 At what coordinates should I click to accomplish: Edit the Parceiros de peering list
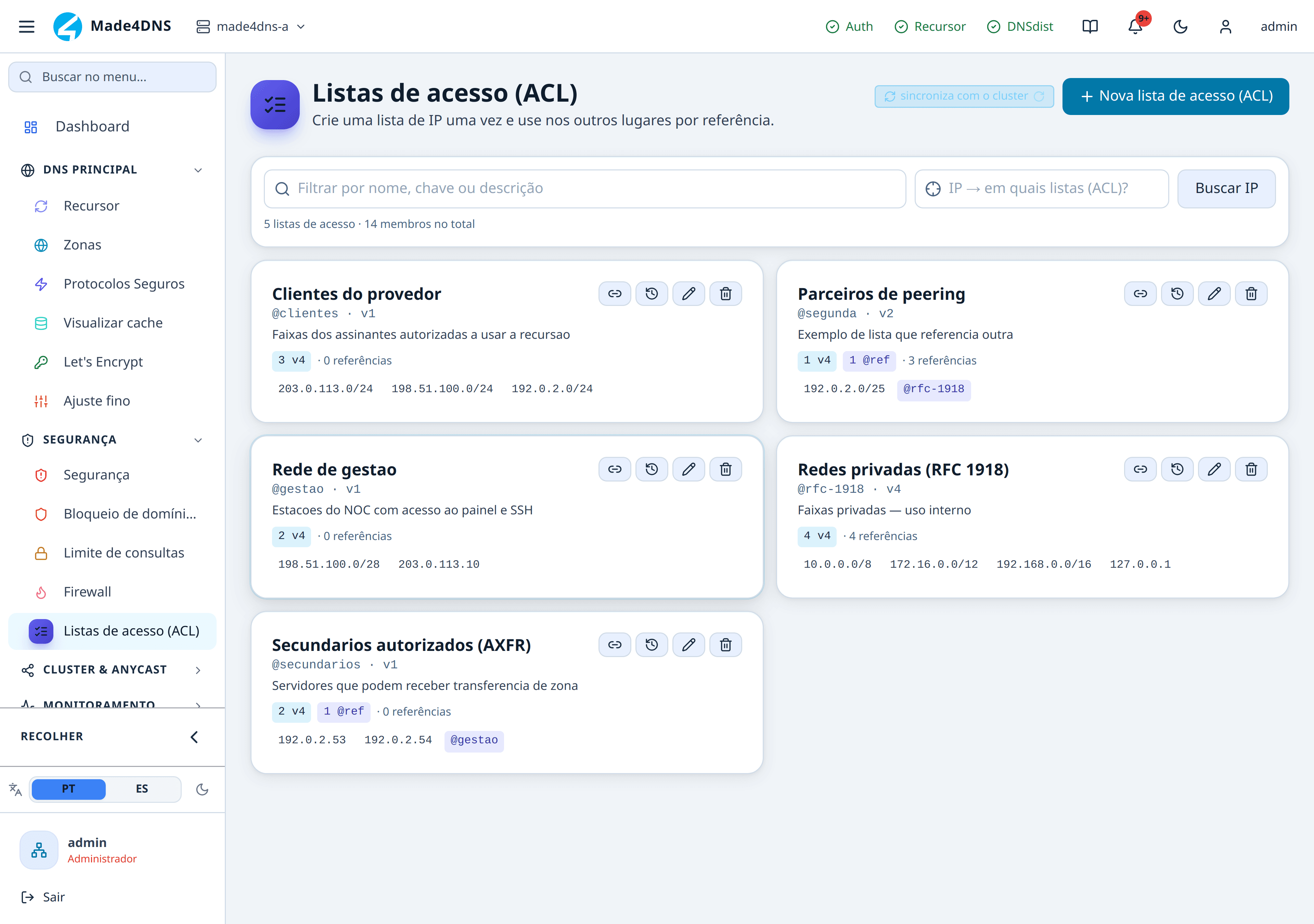point(1214,294)
